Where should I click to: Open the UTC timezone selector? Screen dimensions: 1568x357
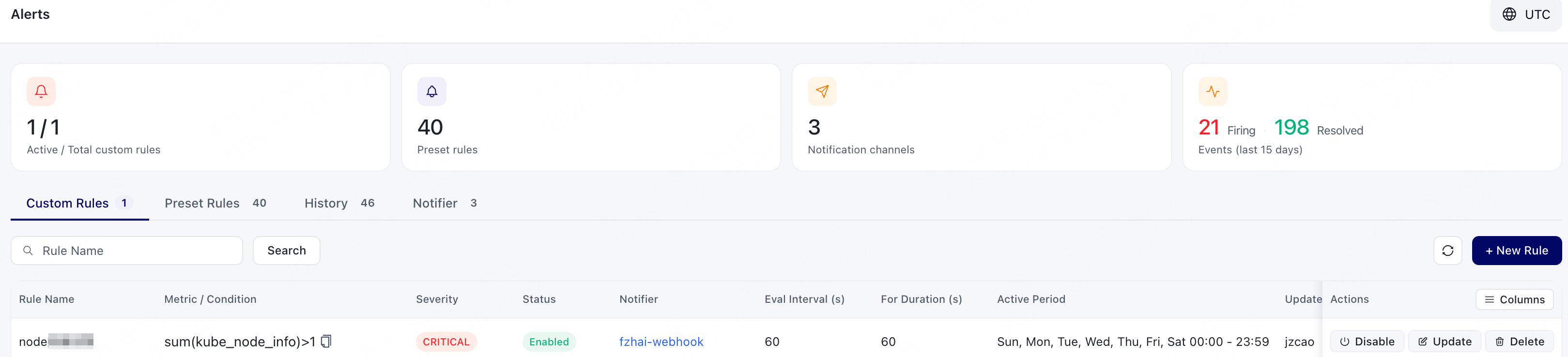1525,14
